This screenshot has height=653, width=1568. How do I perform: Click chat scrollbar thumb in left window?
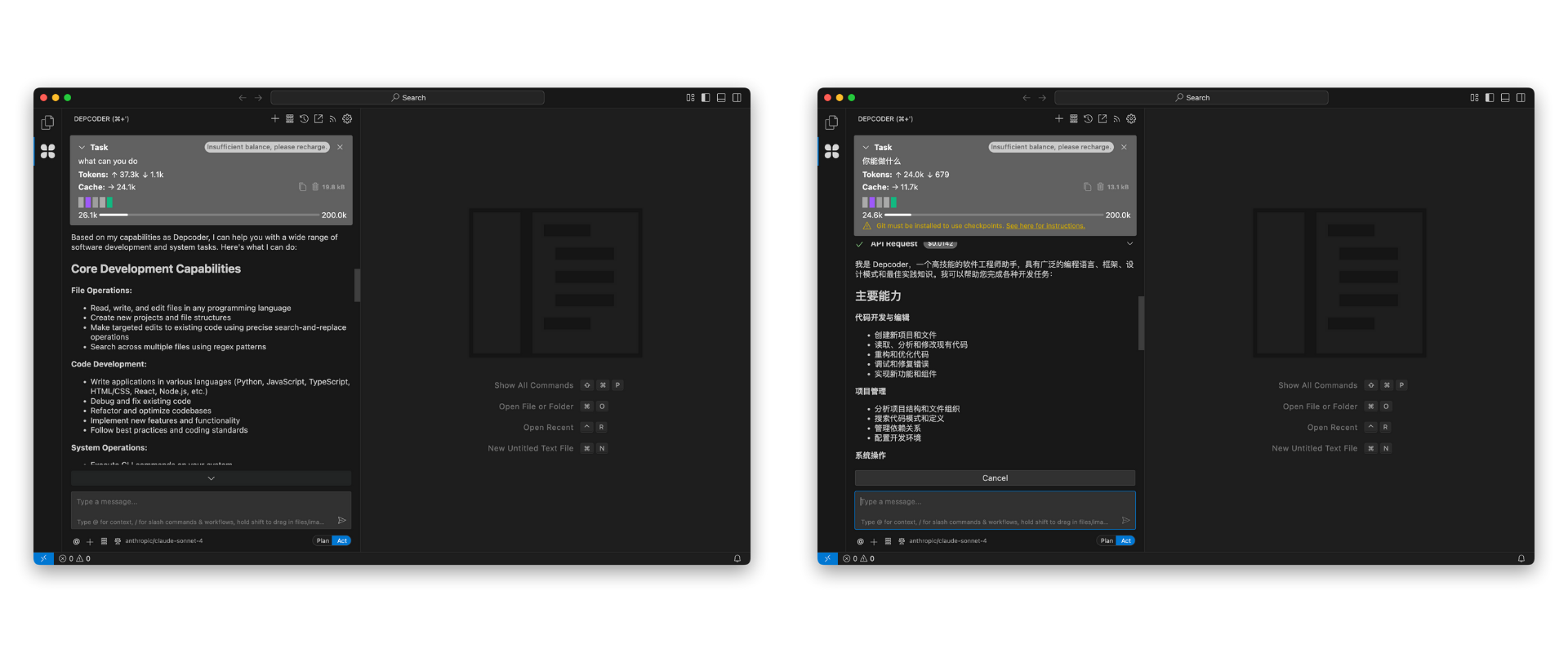pyautogui.click(x=357, y=285)
